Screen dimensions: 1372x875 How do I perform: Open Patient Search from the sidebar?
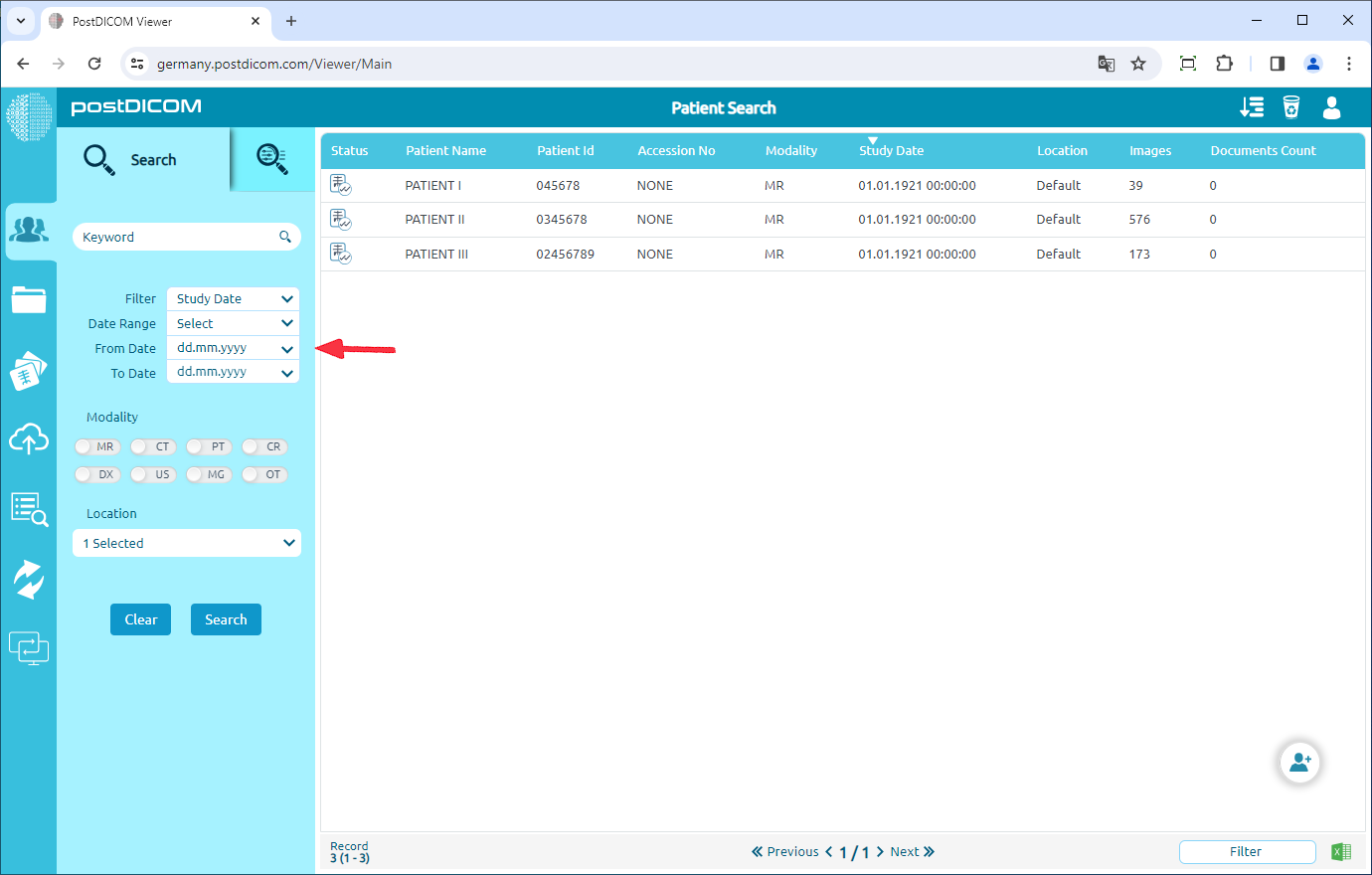click(30, 230)
